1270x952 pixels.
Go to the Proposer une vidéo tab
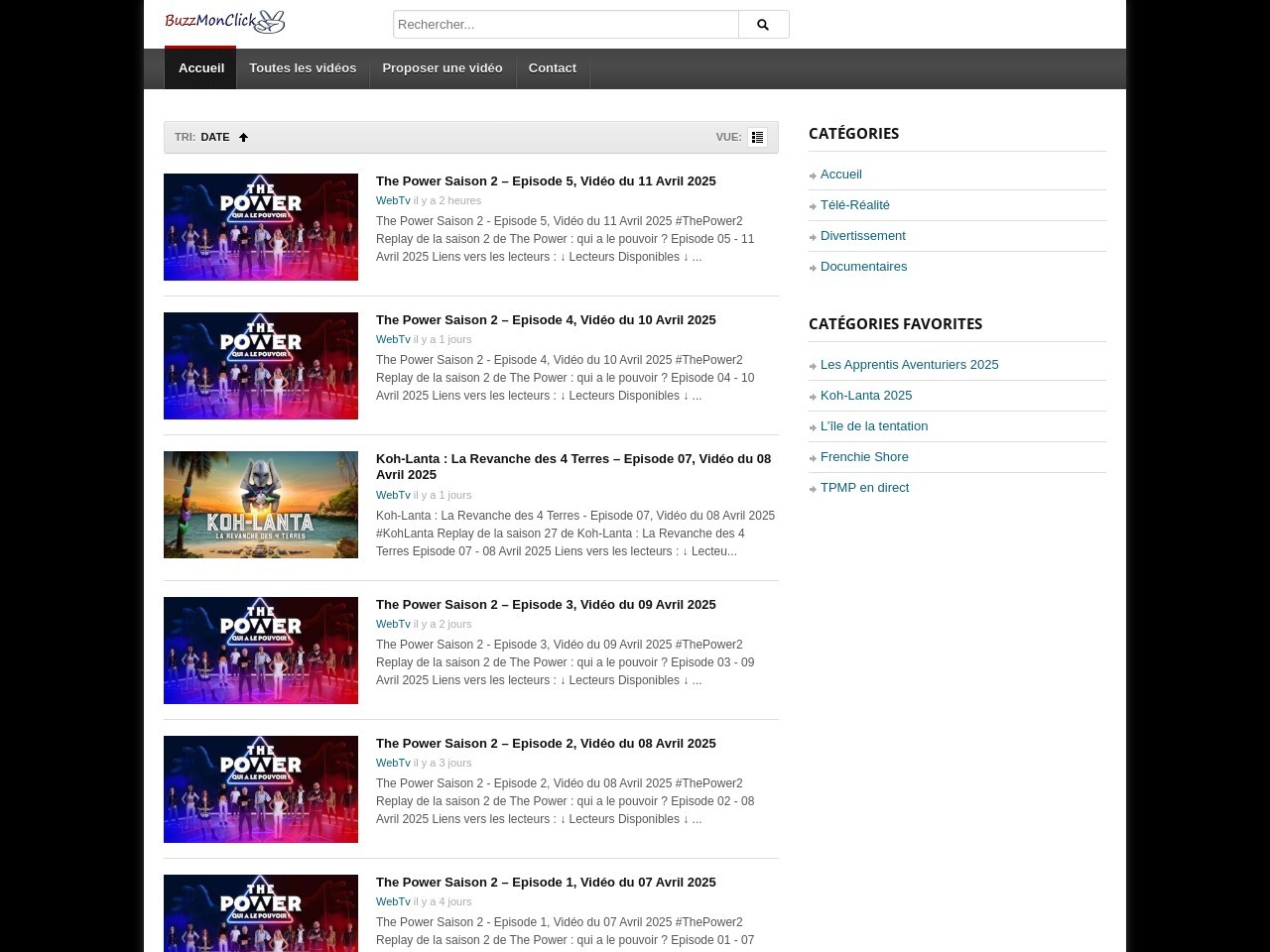pos(443,68)
